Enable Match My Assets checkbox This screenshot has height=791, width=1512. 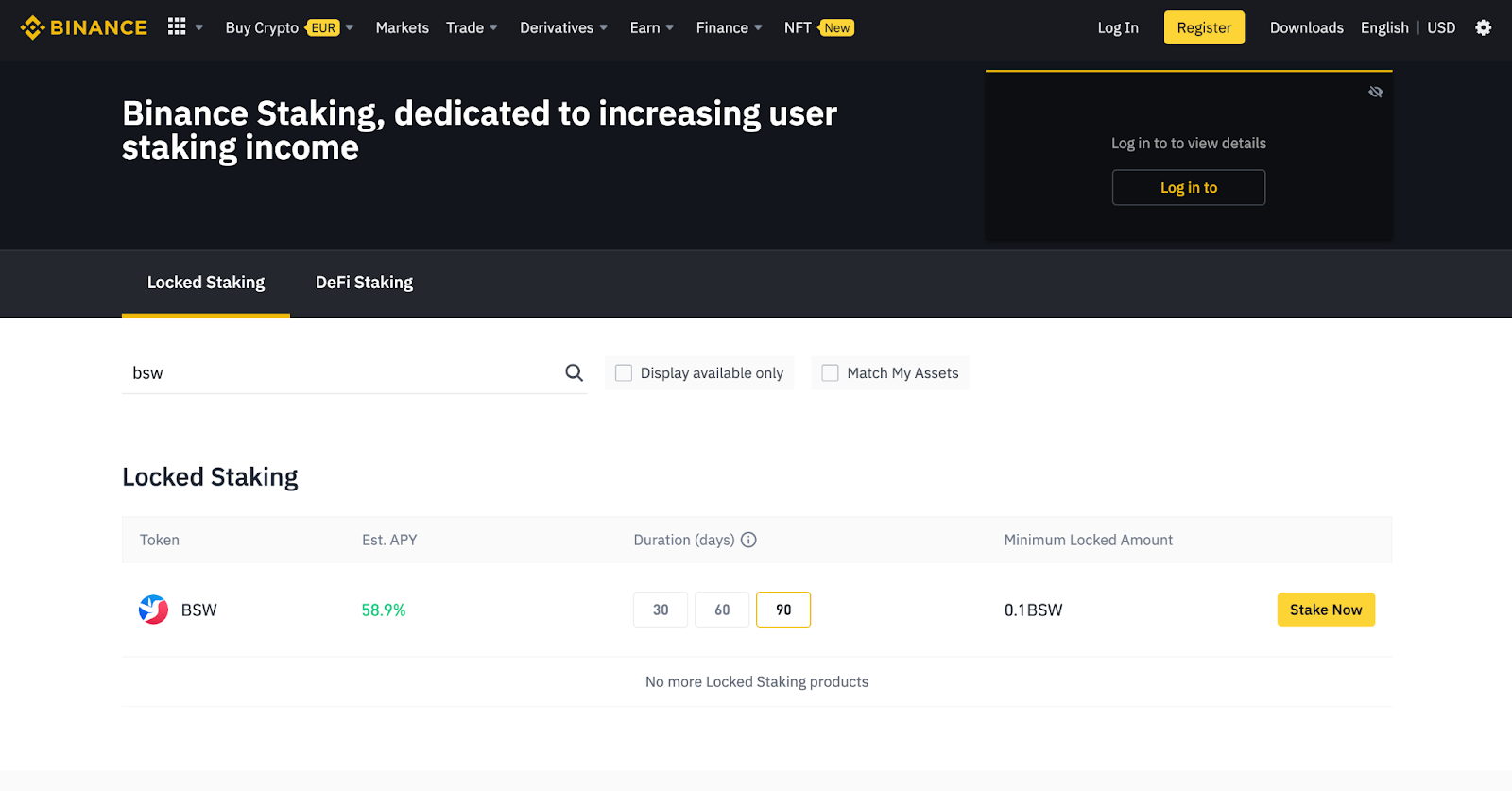830,373
